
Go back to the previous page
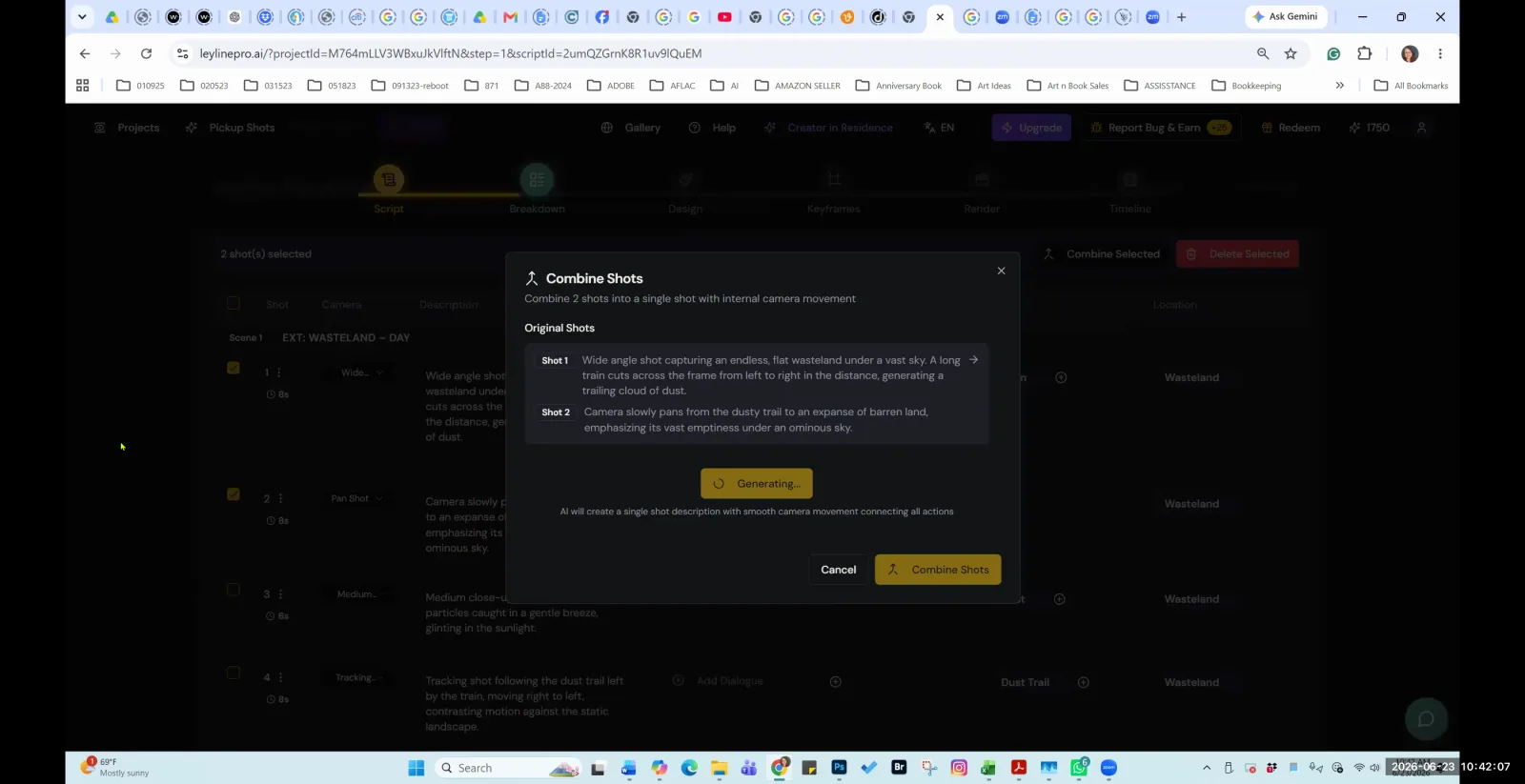pos(85,53)
